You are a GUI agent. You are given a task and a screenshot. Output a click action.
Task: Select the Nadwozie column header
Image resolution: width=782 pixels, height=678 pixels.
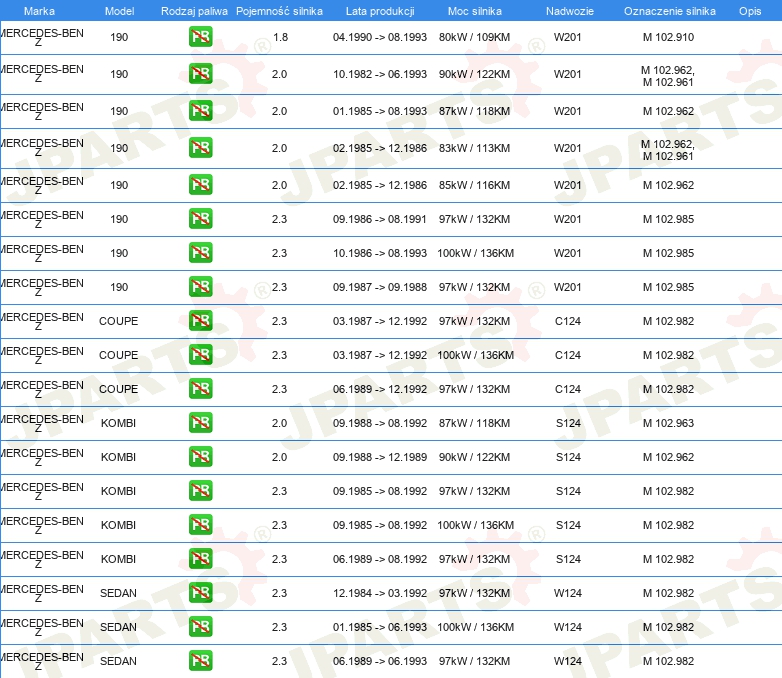[570, 11]
